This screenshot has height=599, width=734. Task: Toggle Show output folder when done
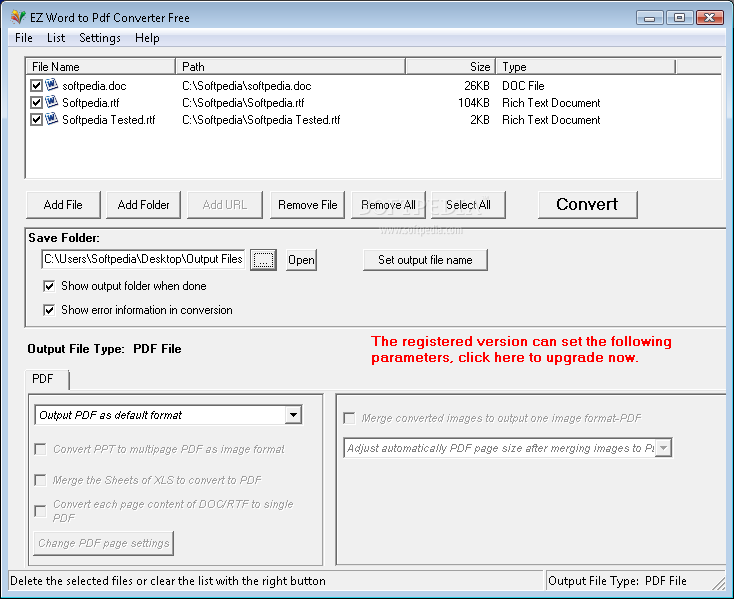[x=49, y=286]
